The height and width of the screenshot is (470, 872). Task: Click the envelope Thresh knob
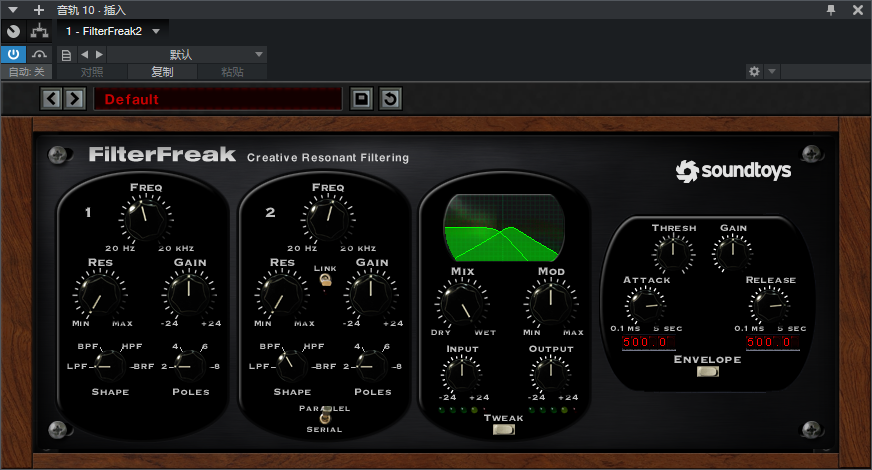(673, 253)
